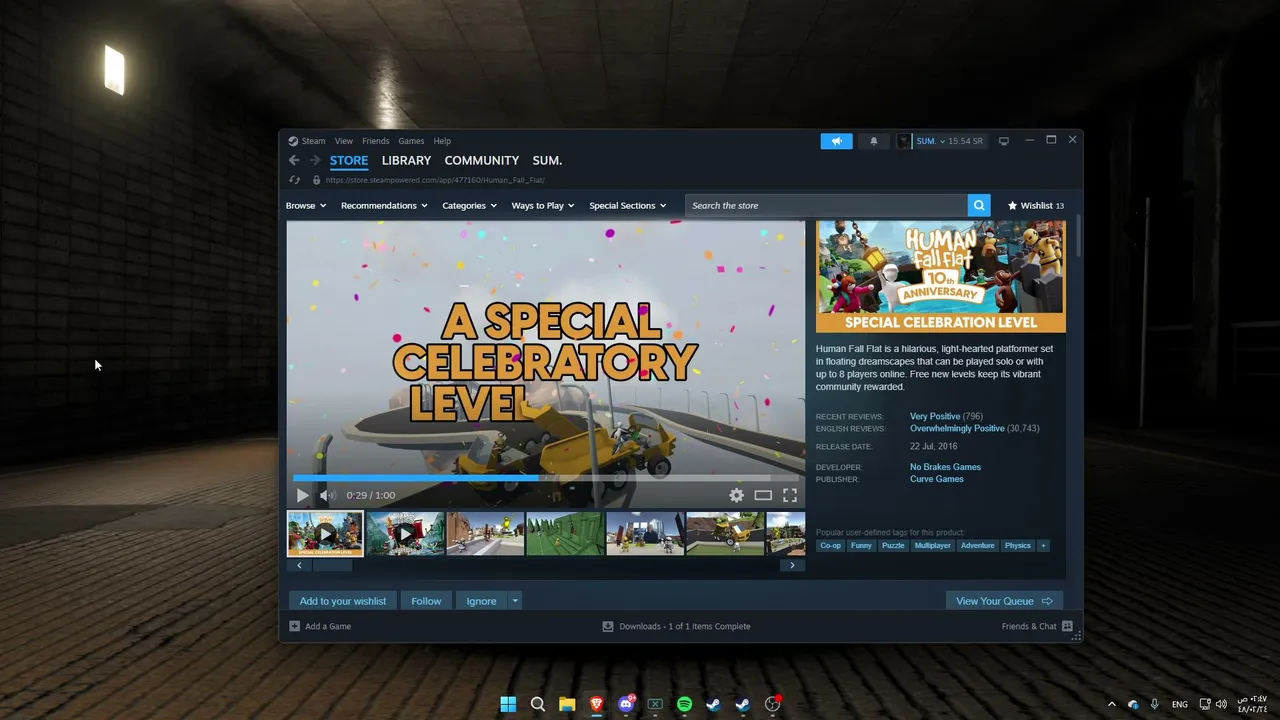Screen dimensions: 1280x720
Task: Select the Multiplayer tag
Action: pyautogui.click(x=933, y=545)
